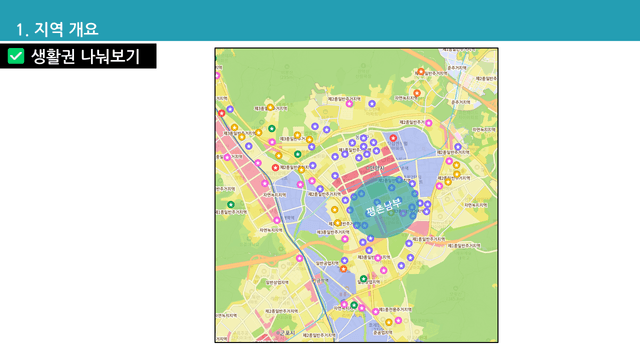Select the topmost orange-red star marker
The image size is (640, 360).
[420, 72]
